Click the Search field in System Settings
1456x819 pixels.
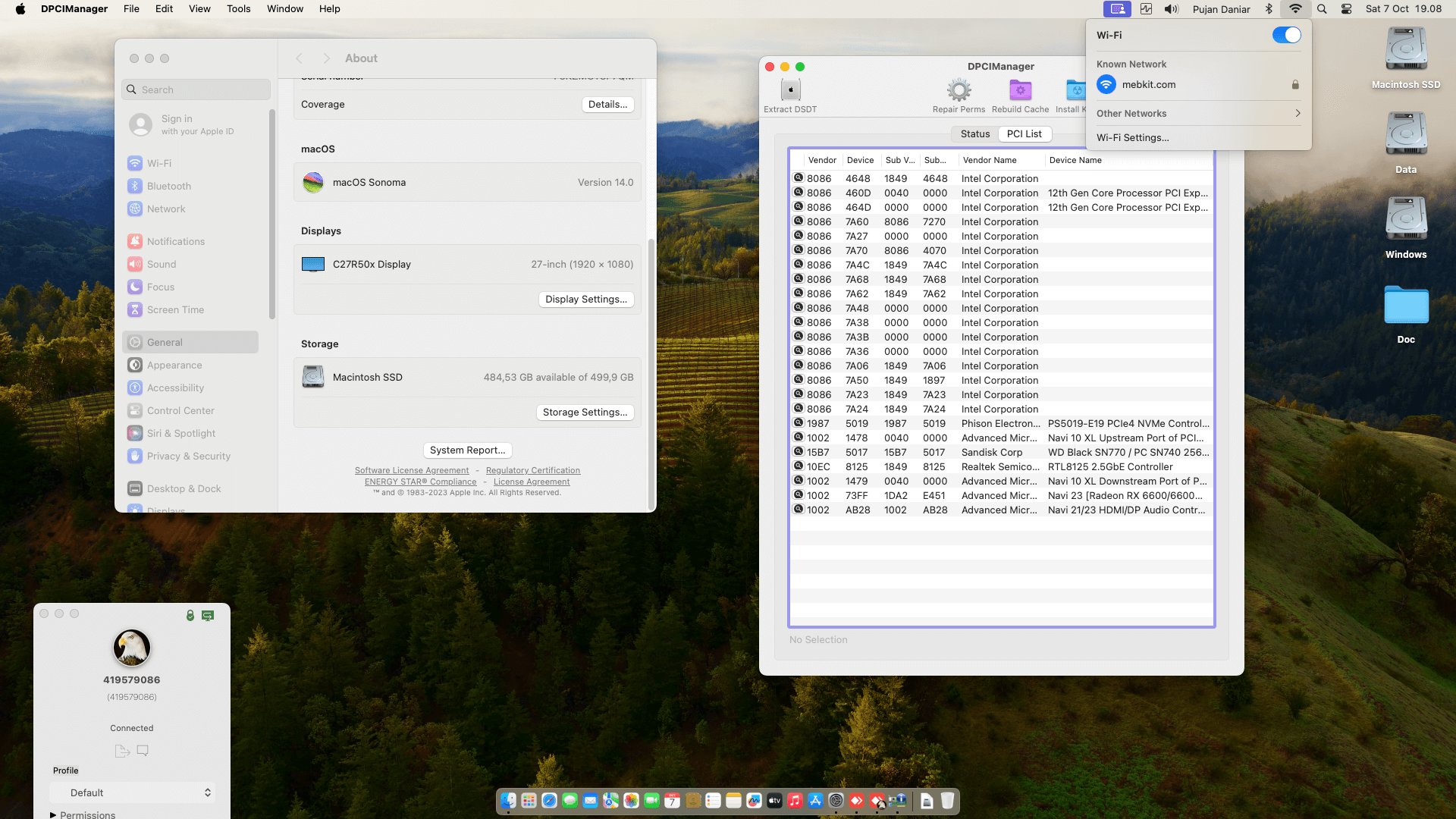point(196,89)
